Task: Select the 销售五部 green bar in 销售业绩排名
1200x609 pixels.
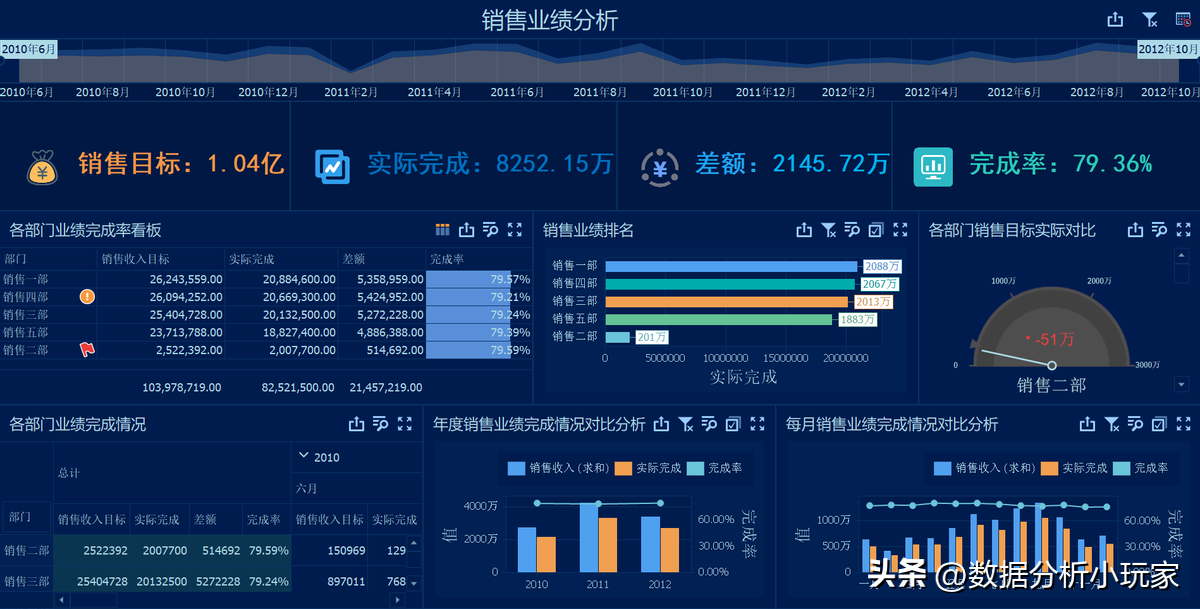Action: (x=718, y=319)
